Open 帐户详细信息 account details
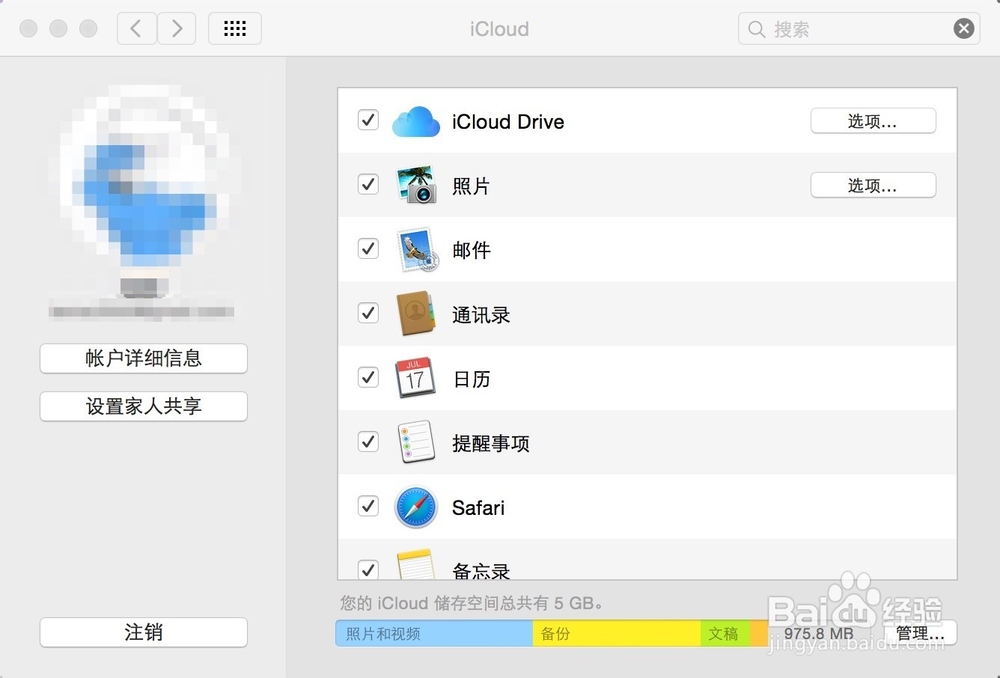The width and height of the screenshot is (1000, 678). click(x=143, y=358)
